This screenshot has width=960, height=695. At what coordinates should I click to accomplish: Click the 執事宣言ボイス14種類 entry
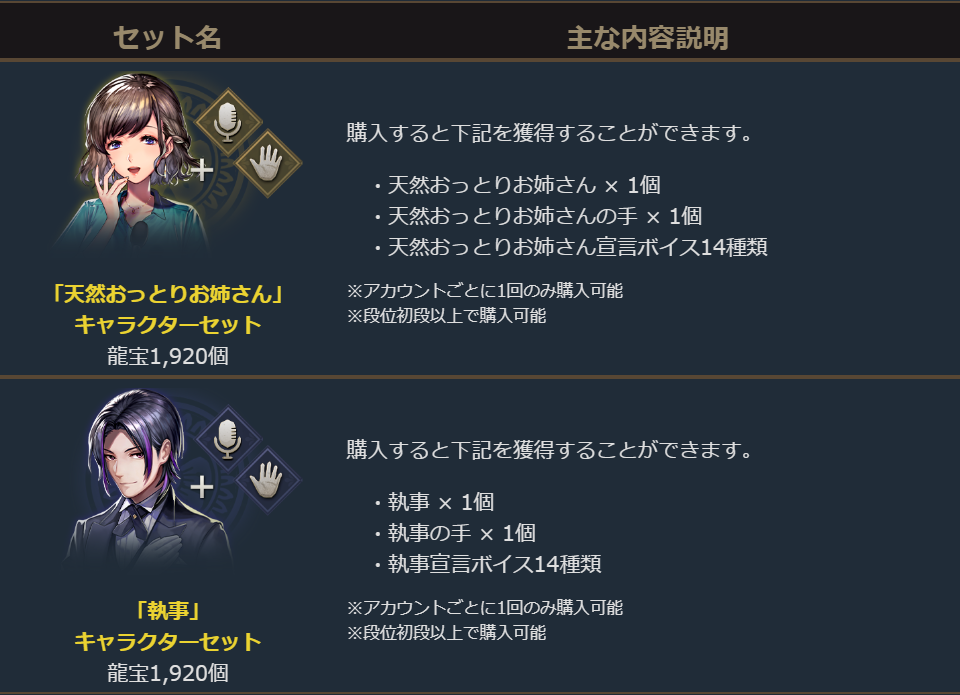pyautogui.click(x=494, y=564)
